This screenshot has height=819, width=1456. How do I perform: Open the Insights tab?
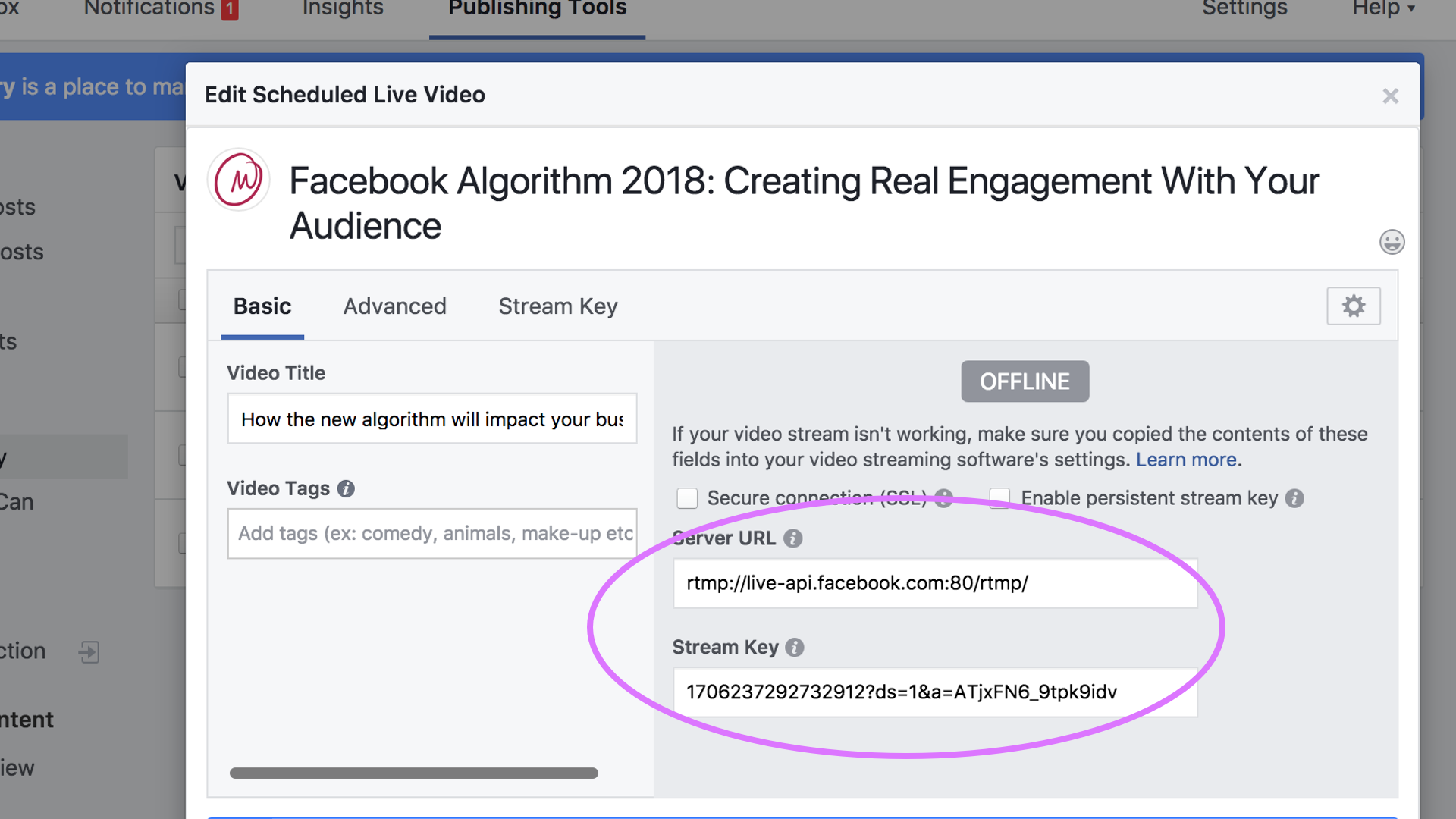pos(343,8)
